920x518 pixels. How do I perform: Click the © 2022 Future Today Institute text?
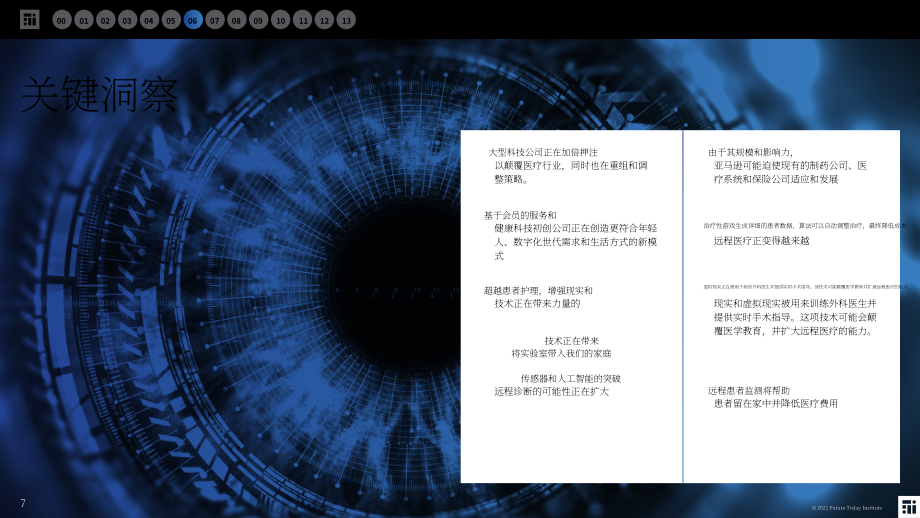(847, 508)
